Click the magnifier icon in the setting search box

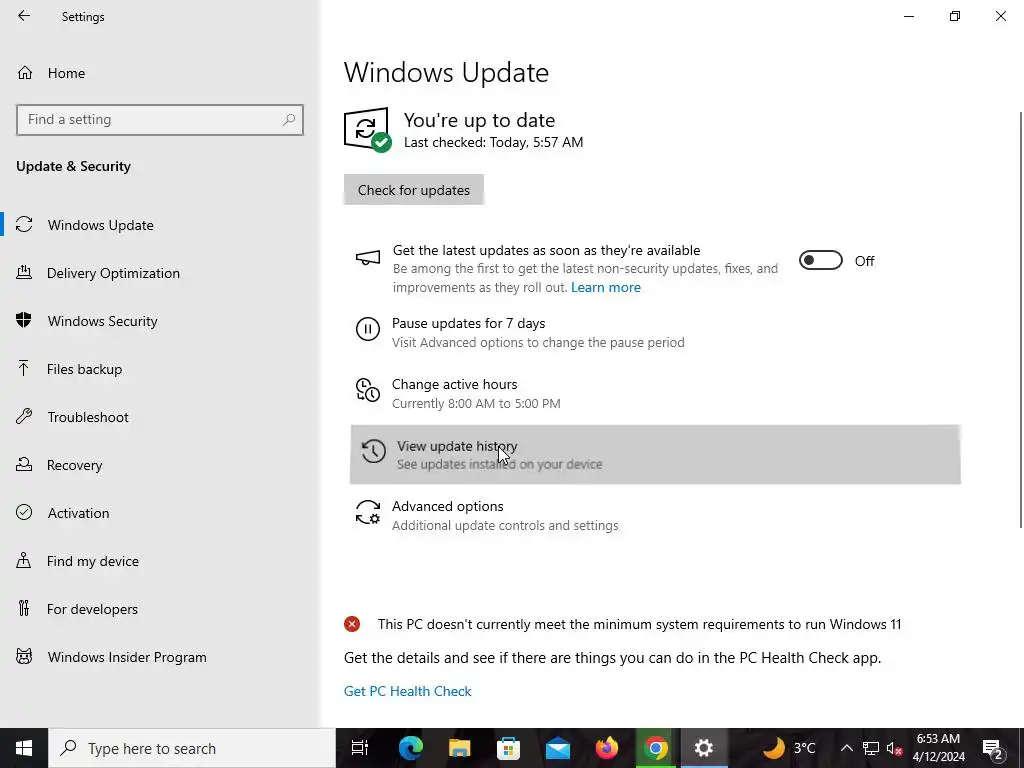pyautogui.click(x=289, y=120)
